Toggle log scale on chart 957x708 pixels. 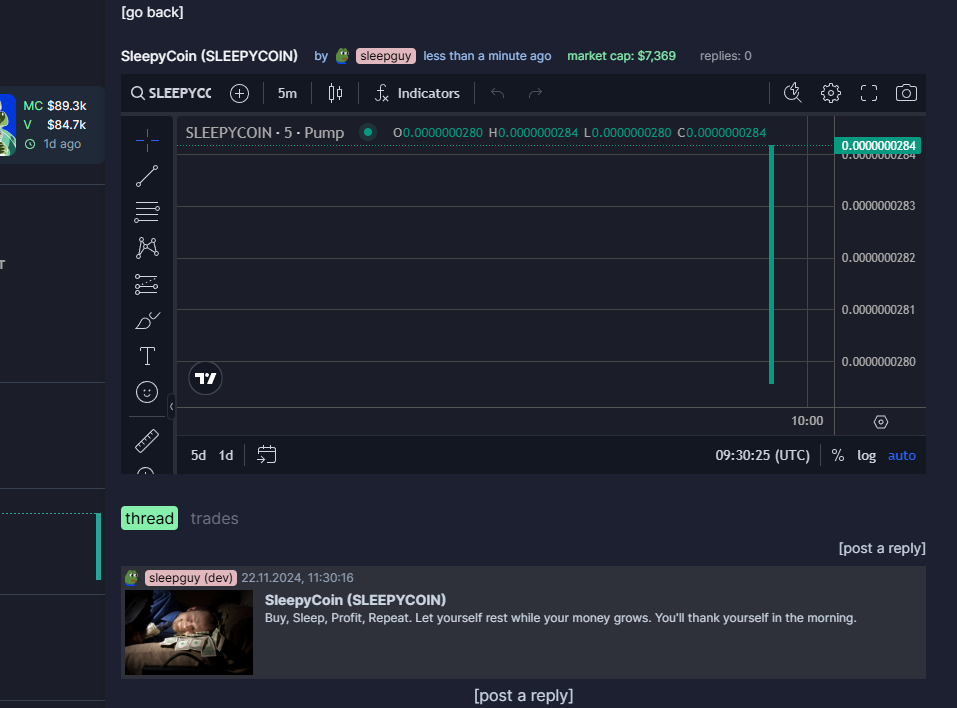click(866, 455)
